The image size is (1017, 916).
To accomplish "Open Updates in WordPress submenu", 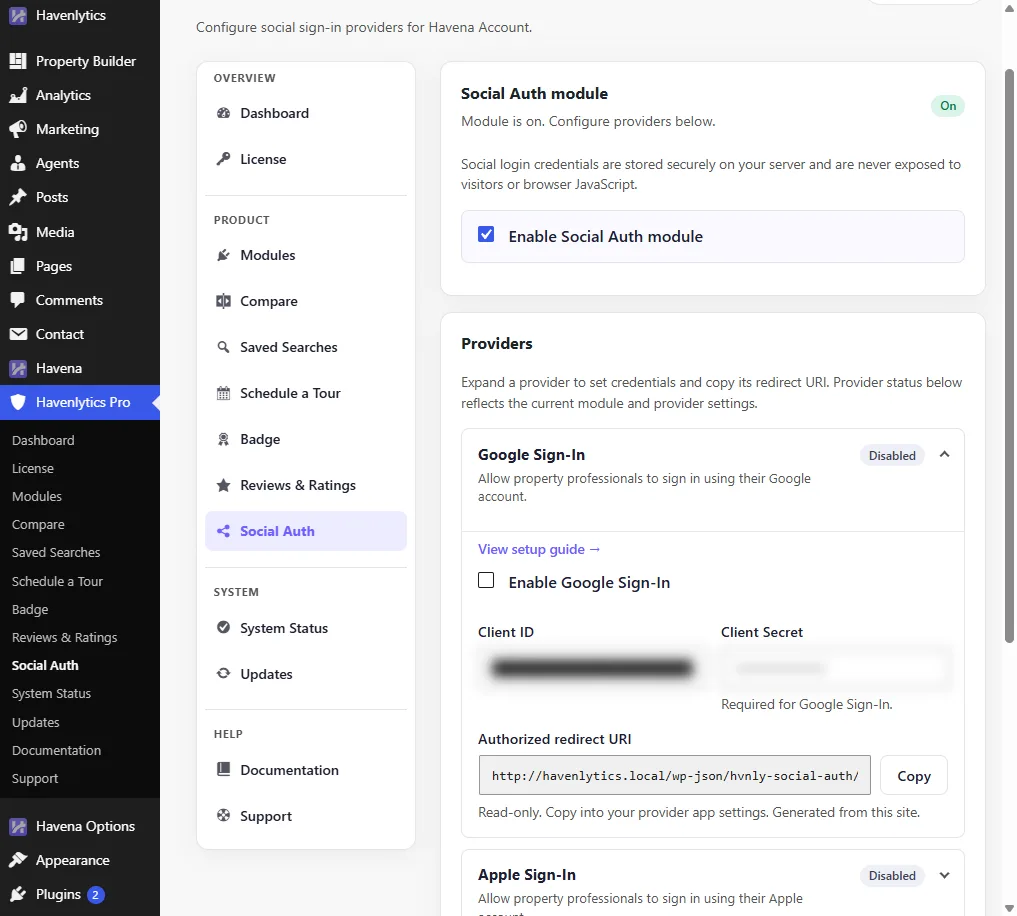I will click(x=36, y=723).
